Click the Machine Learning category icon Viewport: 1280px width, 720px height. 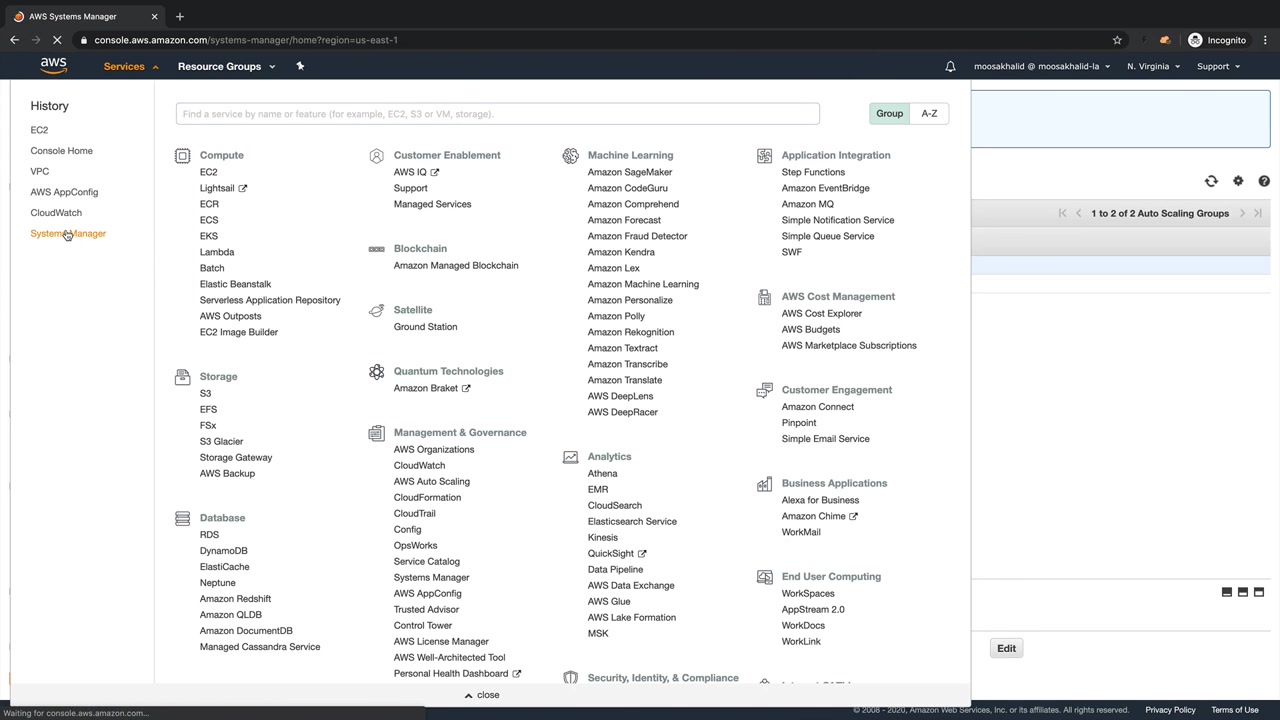pyautogui.click(x=570, y=156)
